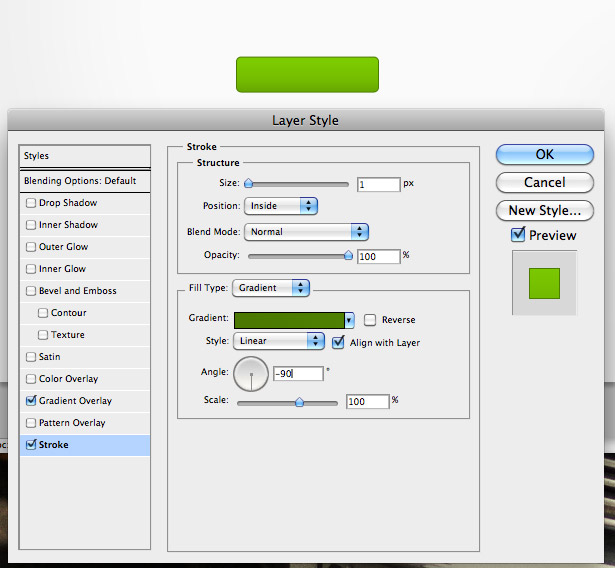Uncheck Align with Layer
The height and width of the screenshot is (568, 615).
click(x=338, y=342)
